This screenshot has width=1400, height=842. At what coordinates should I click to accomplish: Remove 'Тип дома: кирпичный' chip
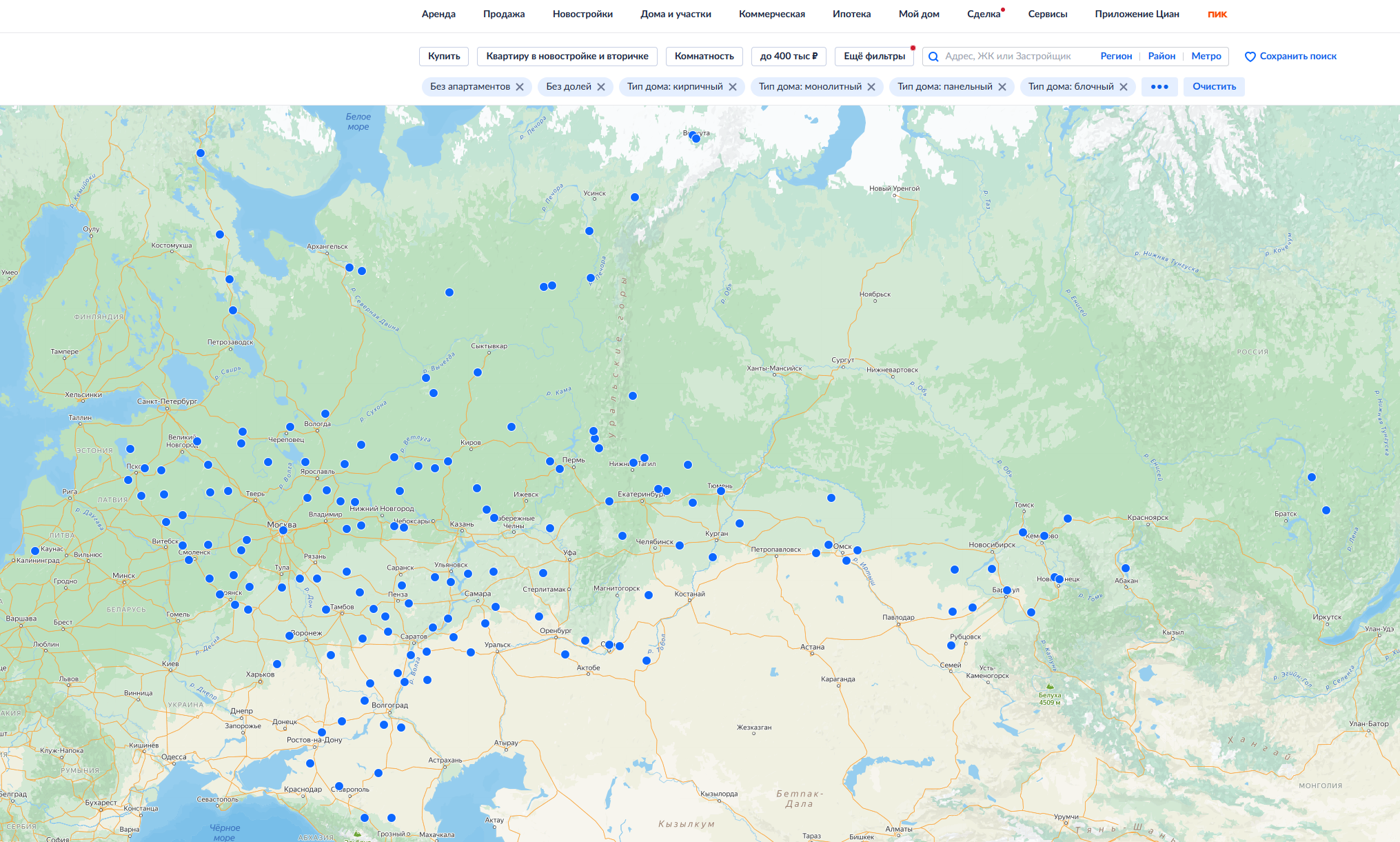click(733, 87)
